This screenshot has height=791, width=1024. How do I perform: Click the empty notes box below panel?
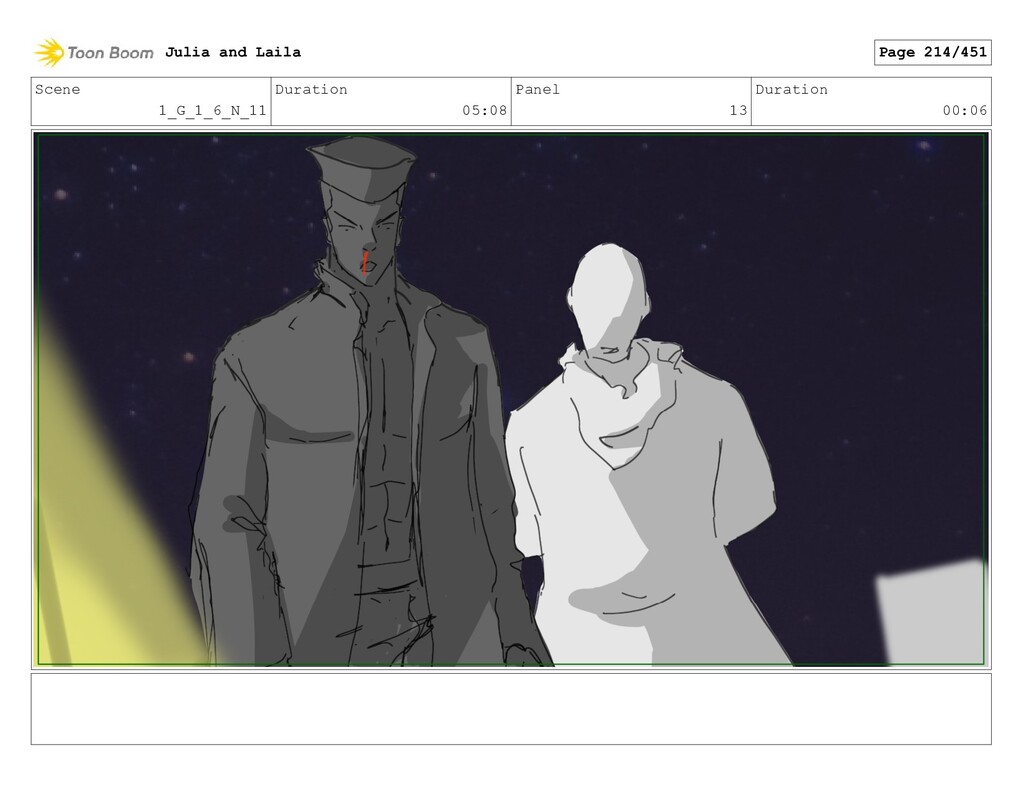tap(511, 709)
